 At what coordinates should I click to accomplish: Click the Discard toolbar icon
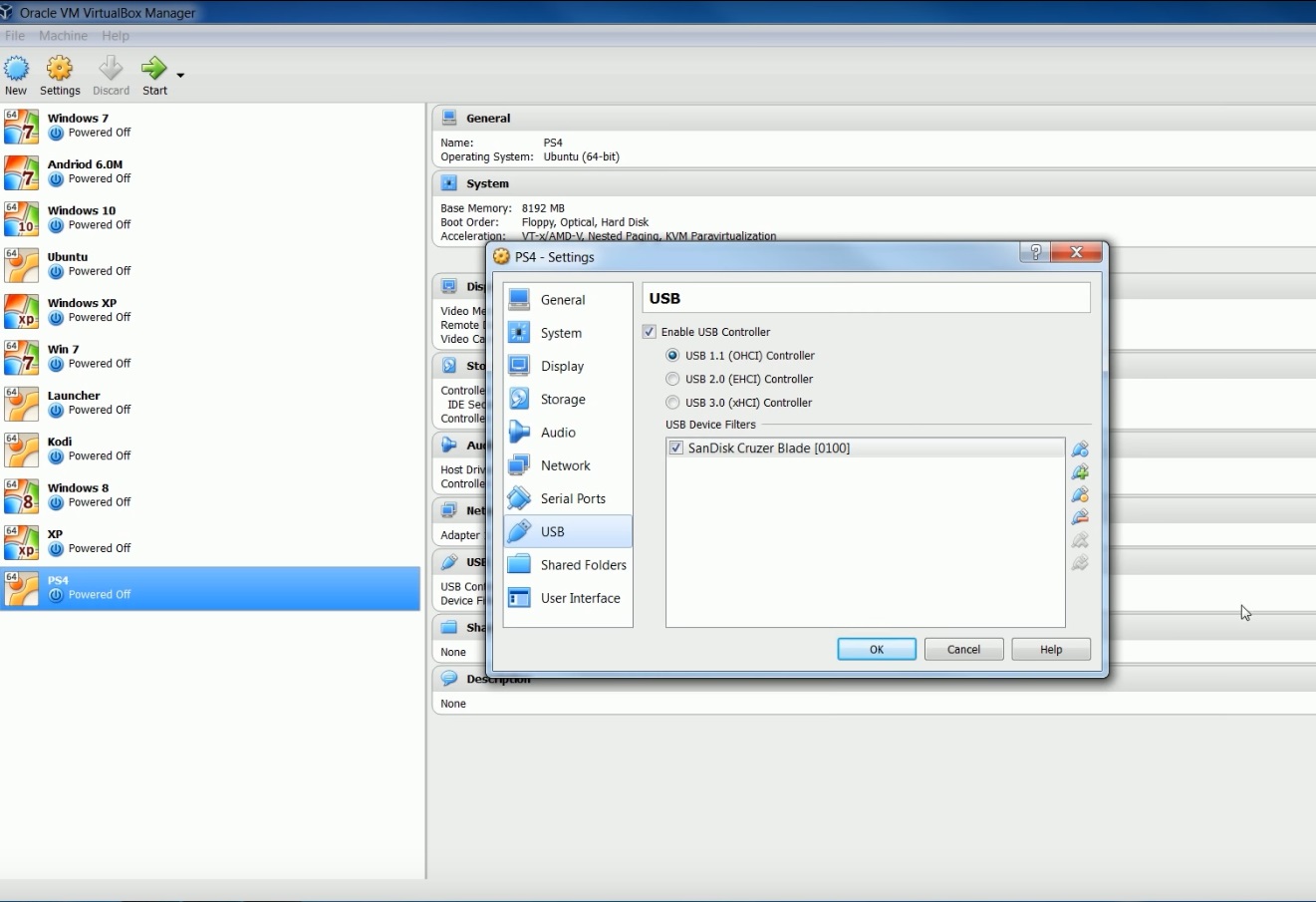tap(111, 69)
